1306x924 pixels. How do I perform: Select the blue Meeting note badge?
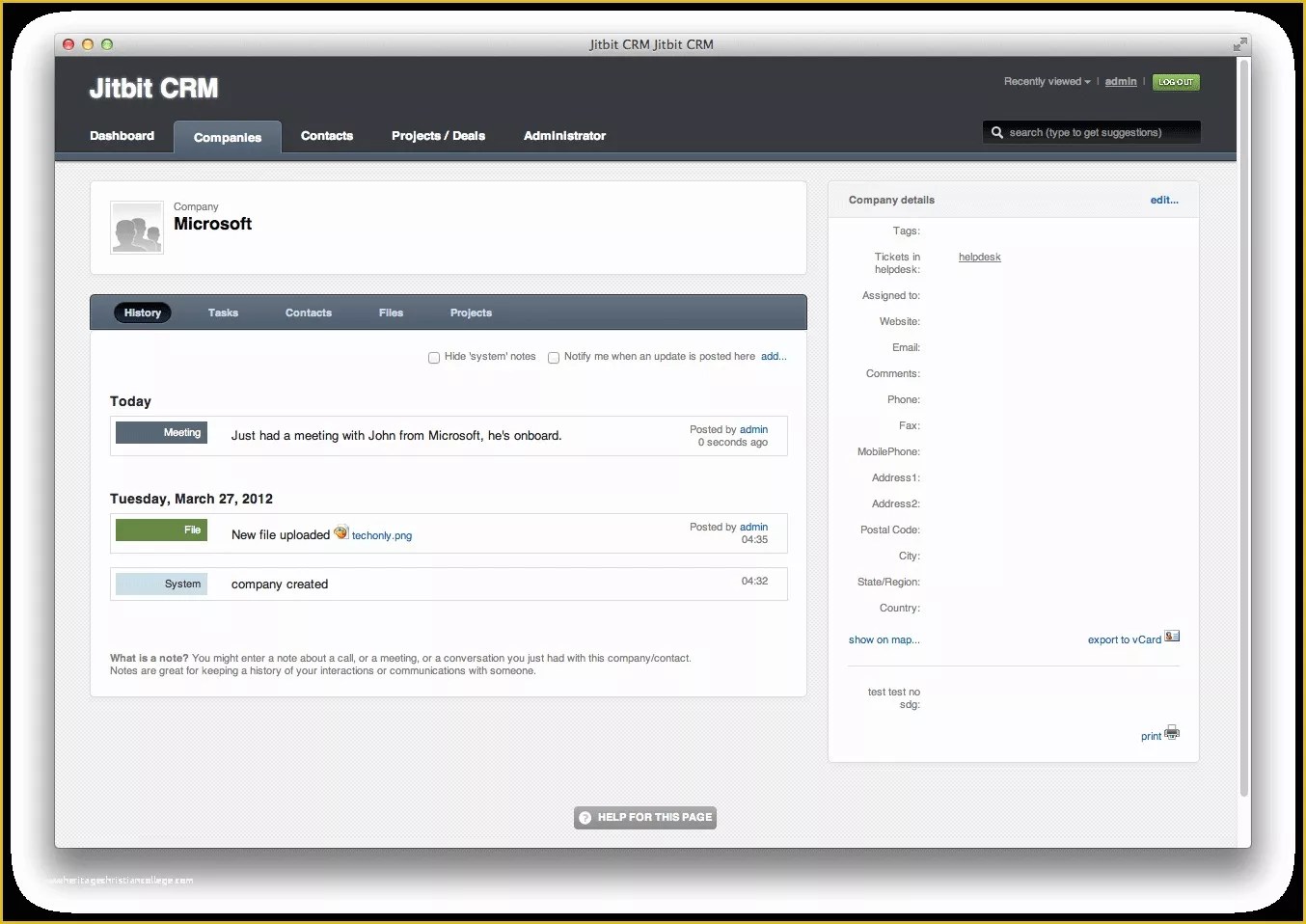point(161,432)
